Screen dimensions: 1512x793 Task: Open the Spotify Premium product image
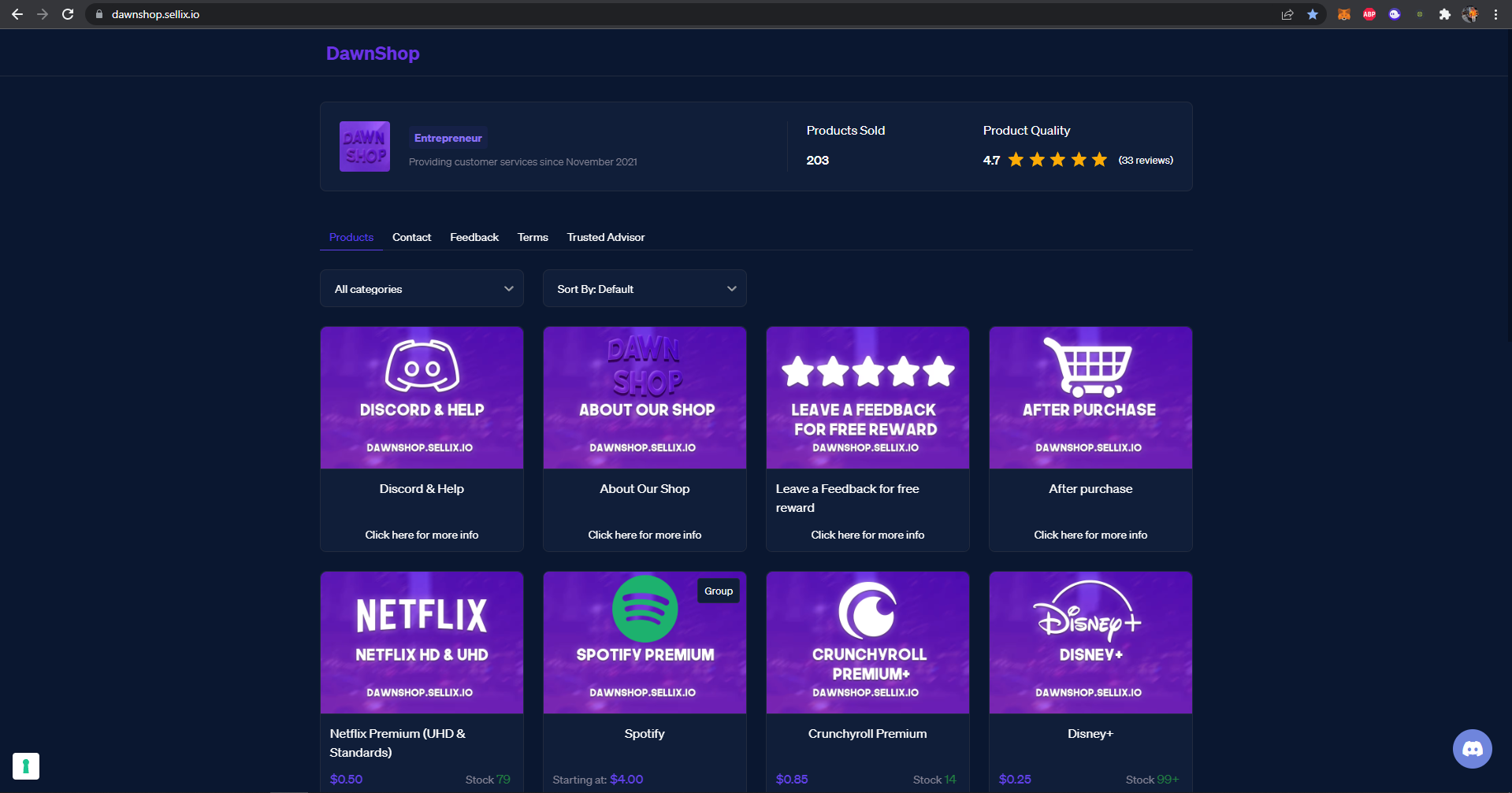coord(645,643)
